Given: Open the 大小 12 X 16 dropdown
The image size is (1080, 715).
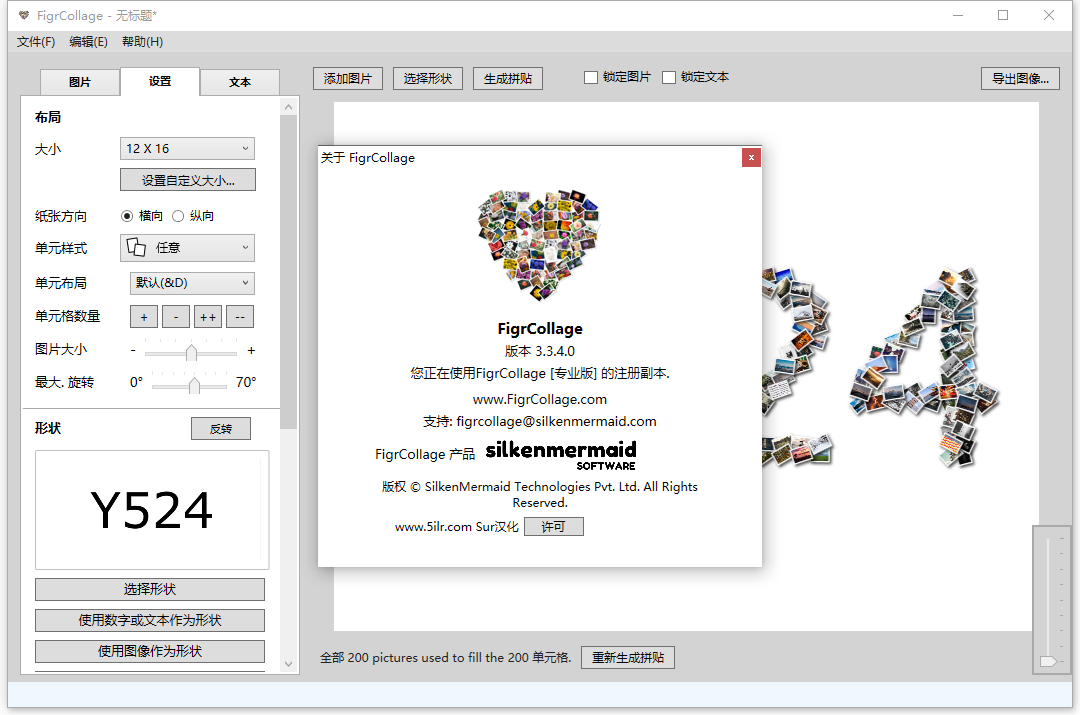Looking at the screenshot, I should point(187,149).
